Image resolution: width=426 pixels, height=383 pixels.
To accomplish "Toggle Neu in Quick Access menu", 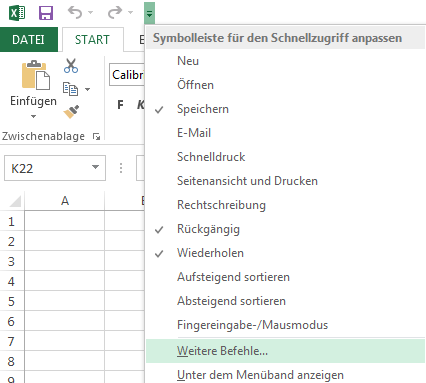I will [286, 61].
